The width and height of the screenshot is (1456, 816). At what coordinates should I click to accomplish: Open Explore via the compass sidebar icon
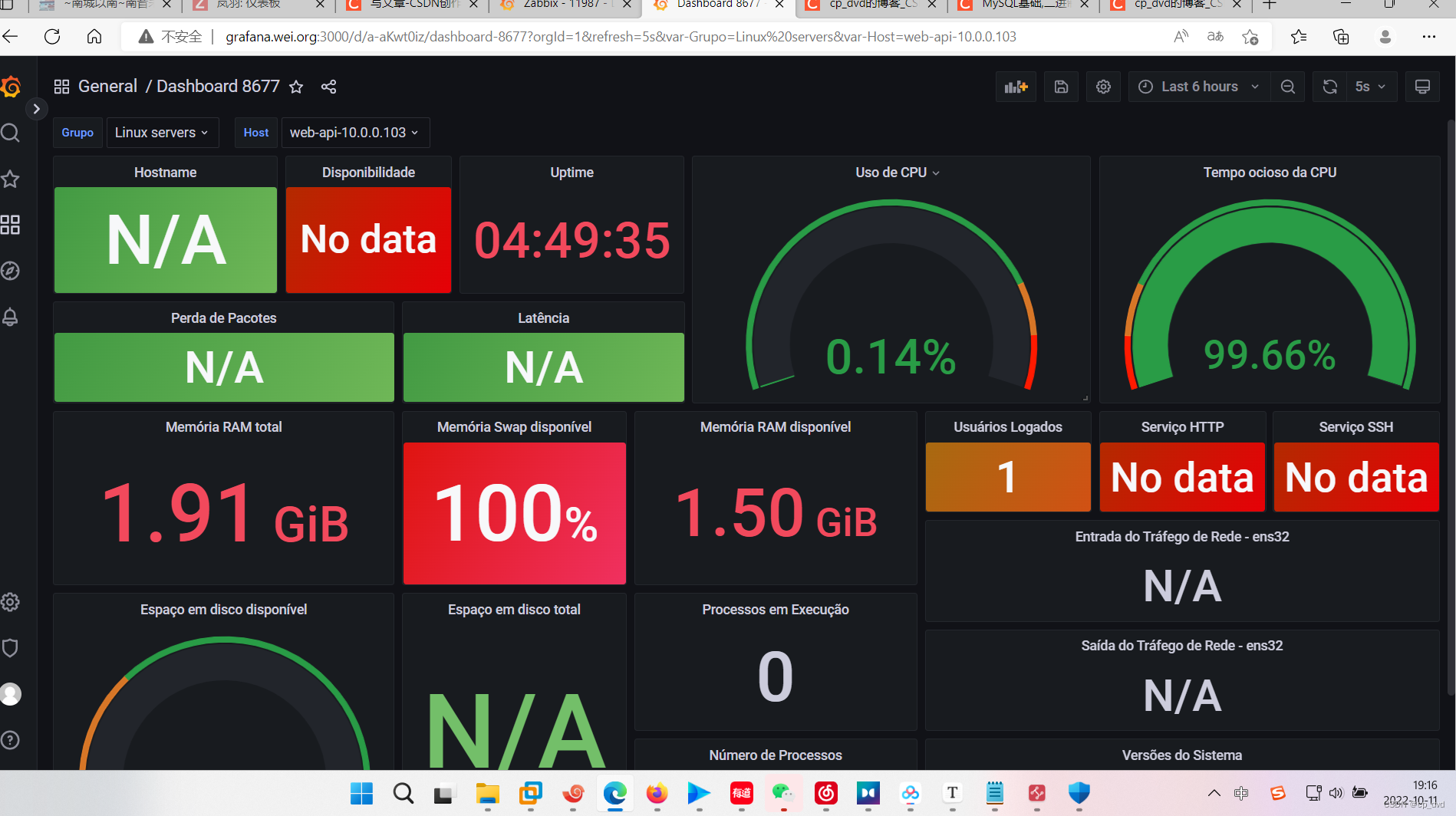tap(11, 271)
